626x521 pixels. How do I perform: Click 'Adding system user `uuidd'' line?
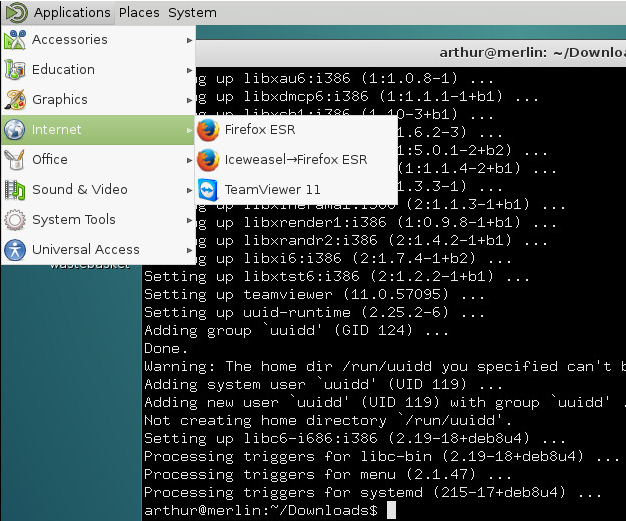[x=323, y=384]
